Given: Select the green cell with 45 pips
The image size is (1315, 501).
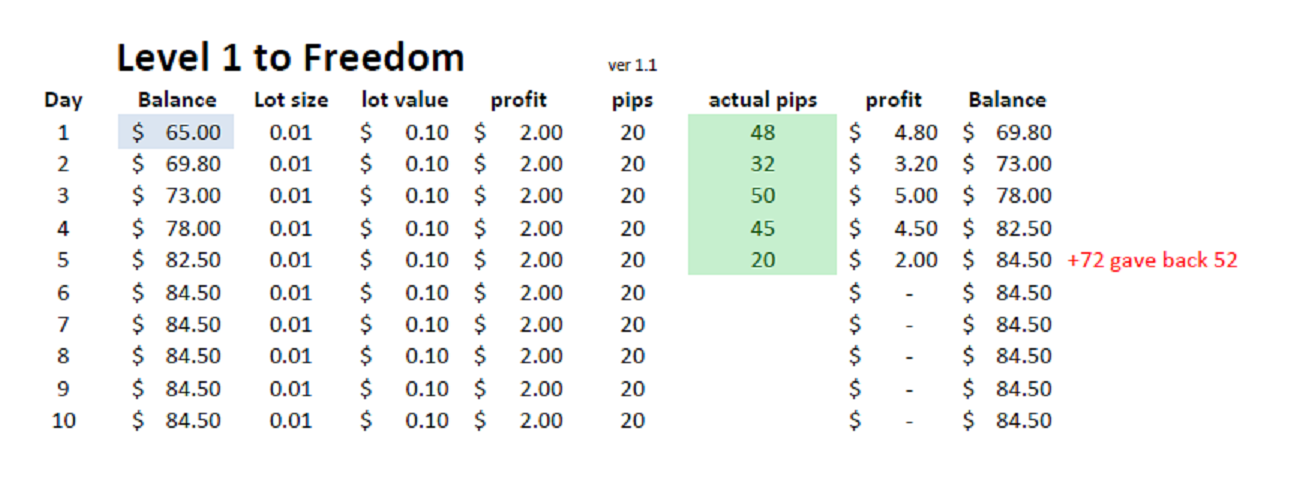Looking at the screenshot, I should click(762, 228).
